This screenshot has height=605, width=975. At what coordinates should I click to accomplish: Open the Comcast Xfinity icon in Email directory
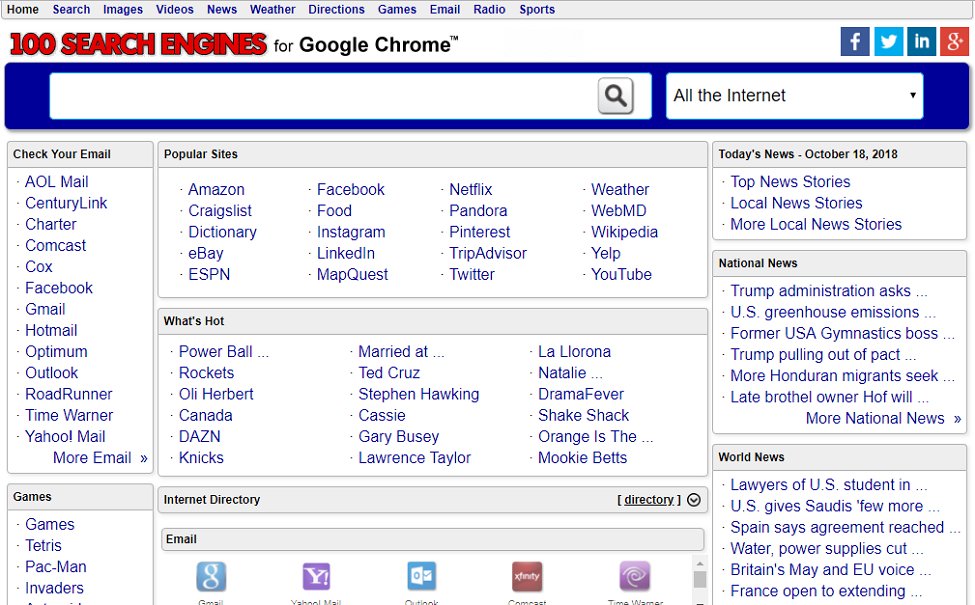point(527,576)
